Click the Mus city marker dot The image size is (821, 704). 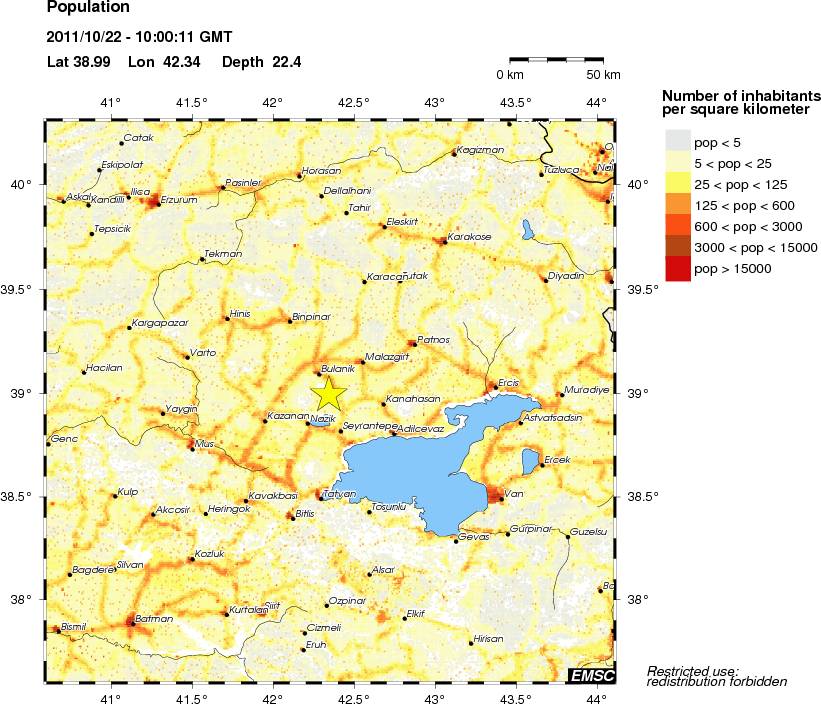click(193, 449)
